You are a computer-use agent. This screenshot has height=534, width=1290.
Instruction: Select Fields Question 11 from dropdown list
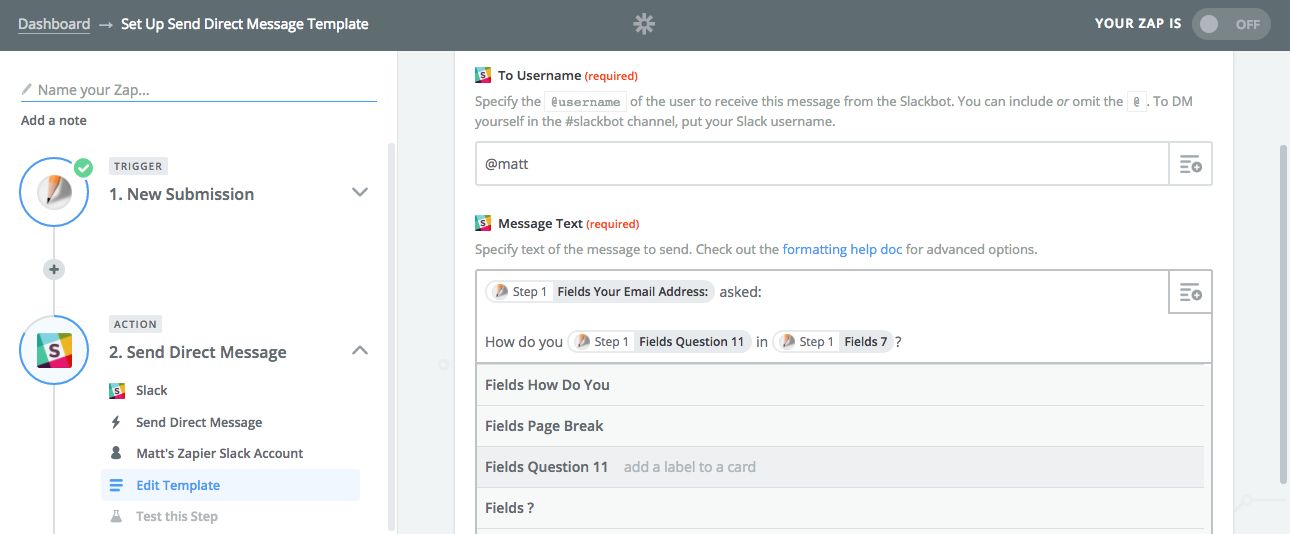(546, 467)
